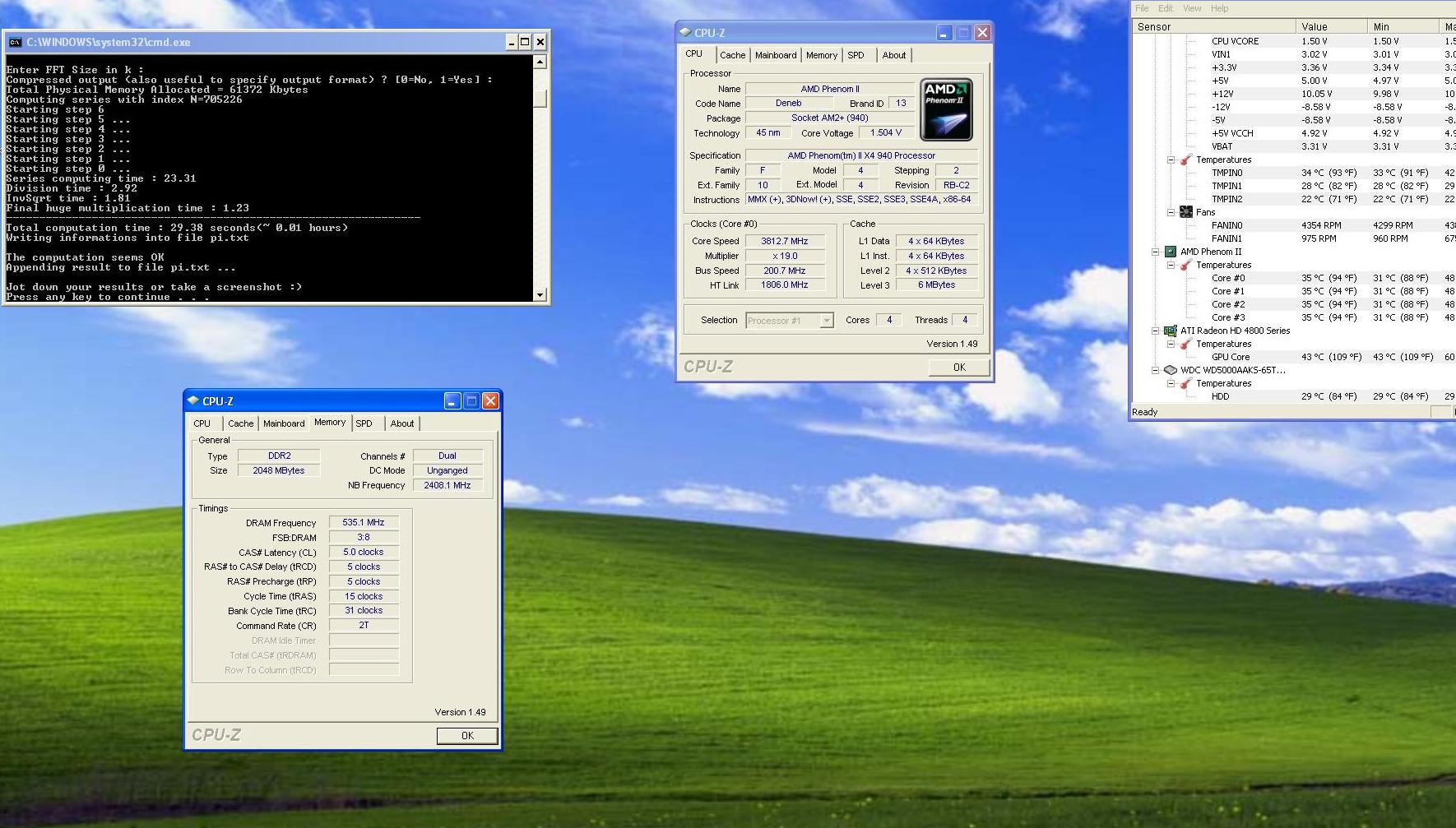Click the thermometer icon under AMD Phenom II Temperatures
The image size is (1456, 828).
pyautogui.click(x=1186, y=265)
